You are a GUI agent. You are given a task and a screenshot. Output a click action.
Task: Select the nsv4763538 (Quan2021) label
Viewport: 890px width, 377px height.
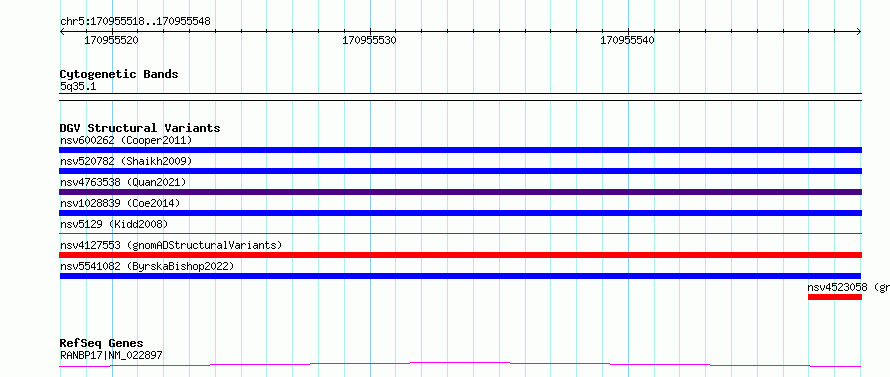coord(123,182)
